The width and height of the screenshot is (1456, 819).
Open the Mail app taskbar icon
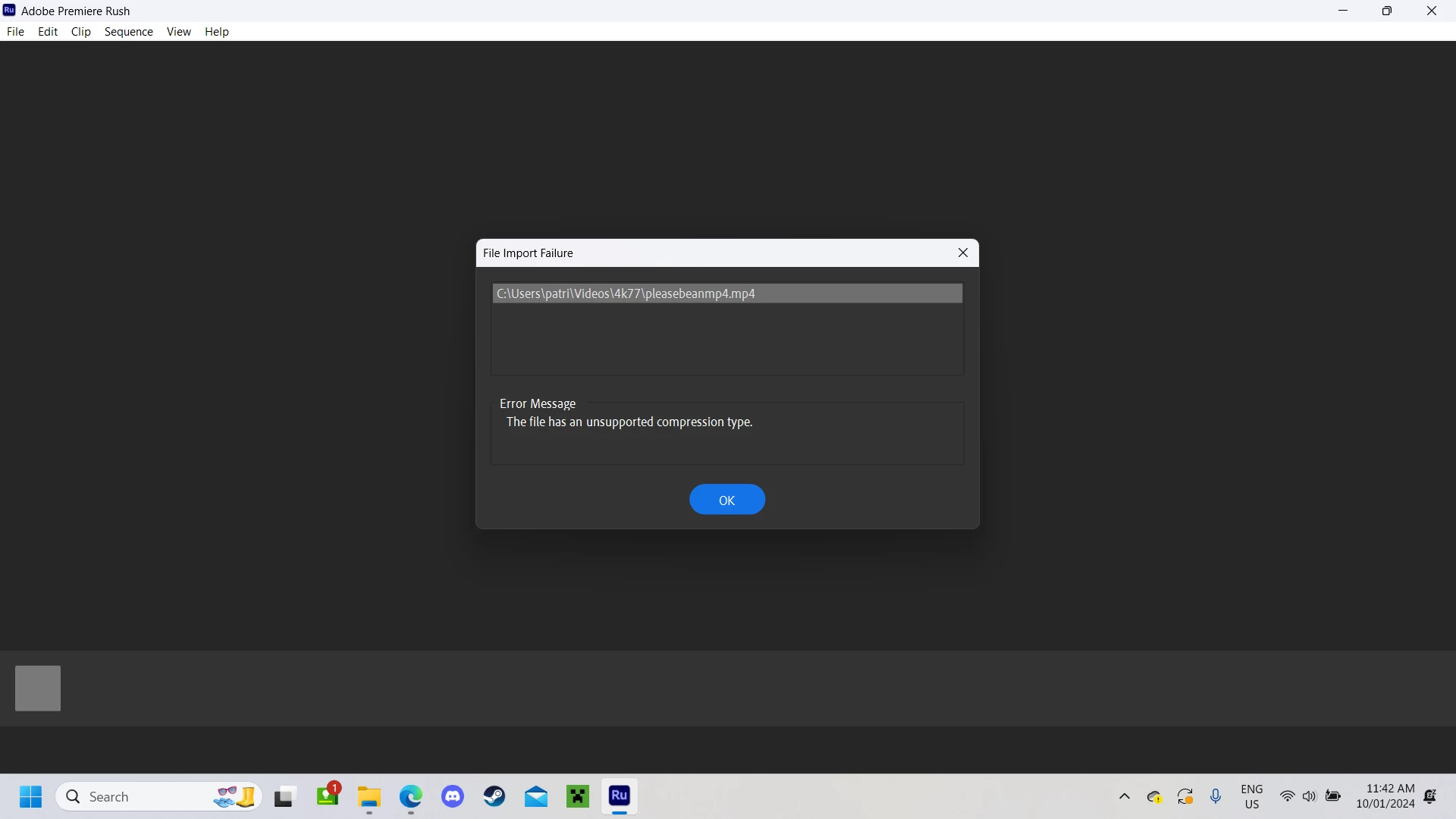536,796
